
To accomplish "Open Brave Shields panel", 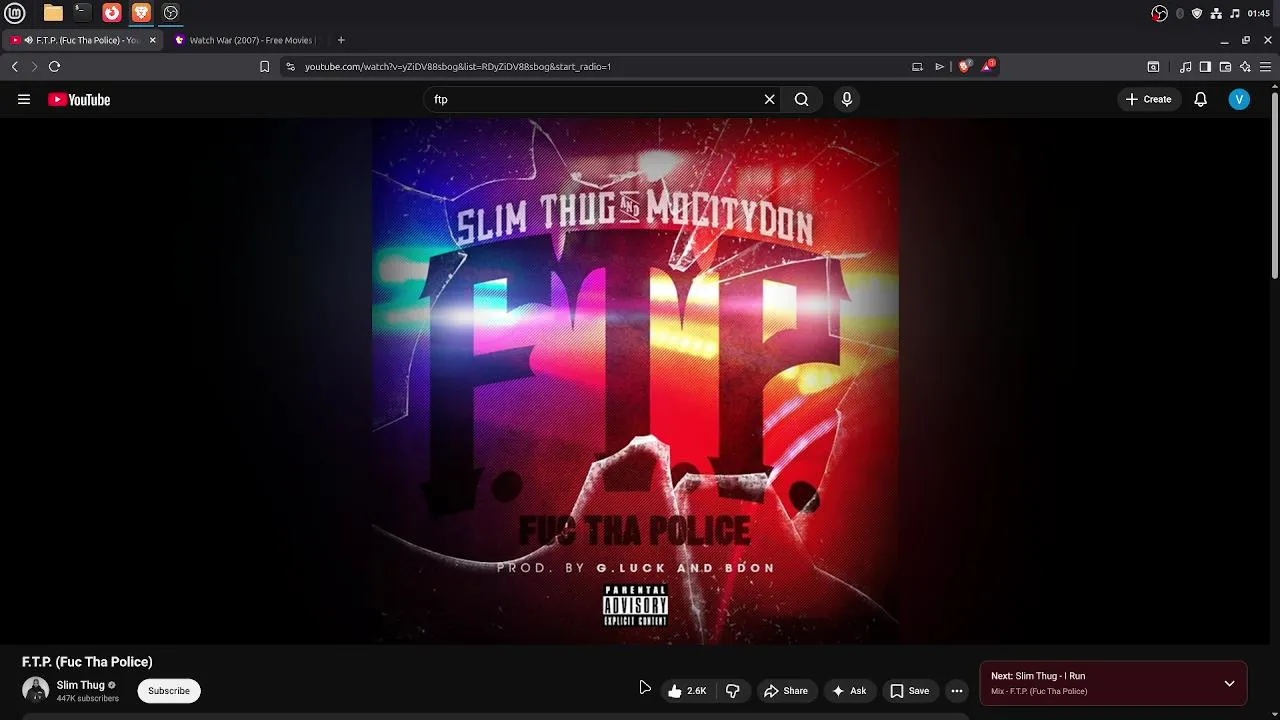I will coord(964,66).
